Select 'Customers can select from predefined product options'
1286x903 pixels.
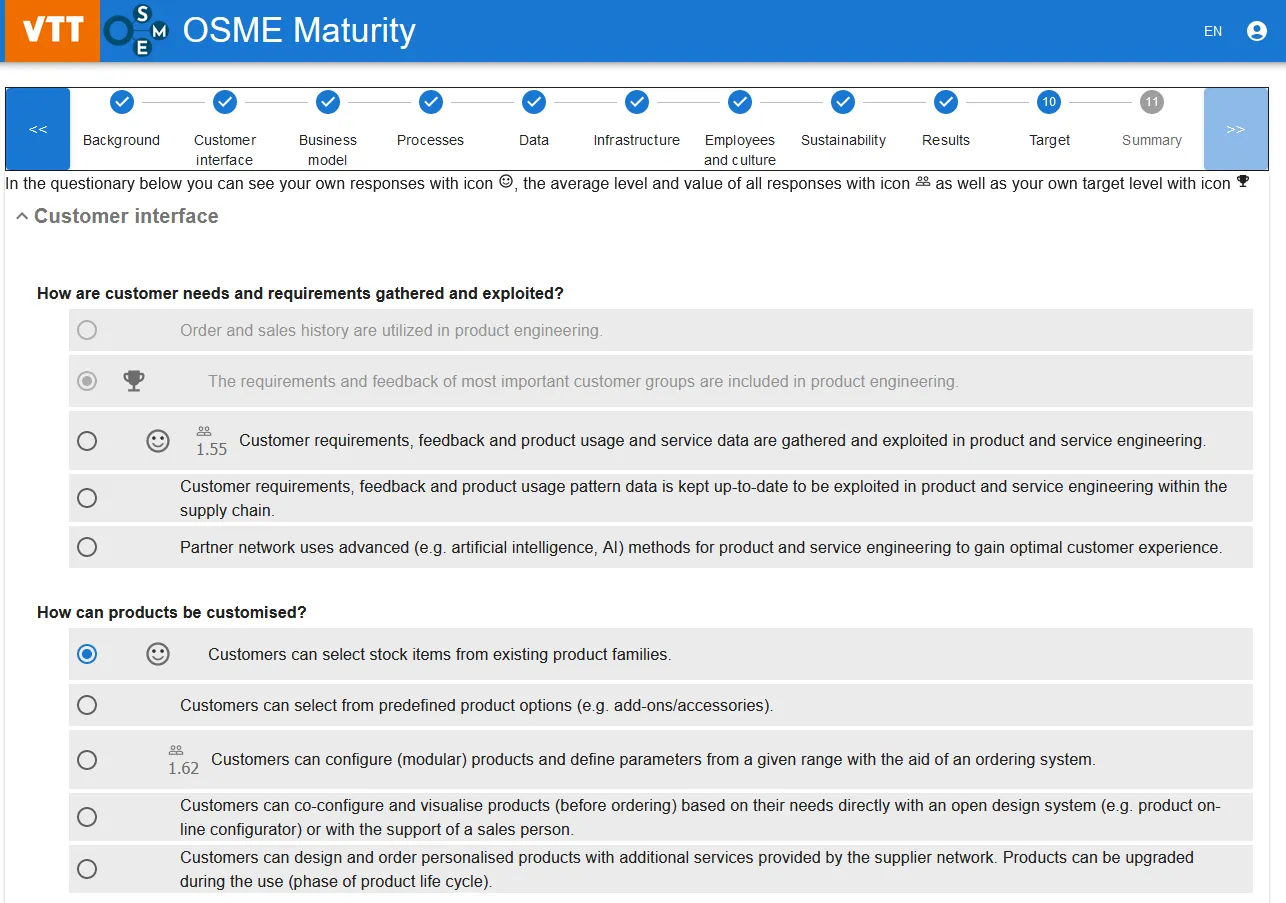(87, 705)
